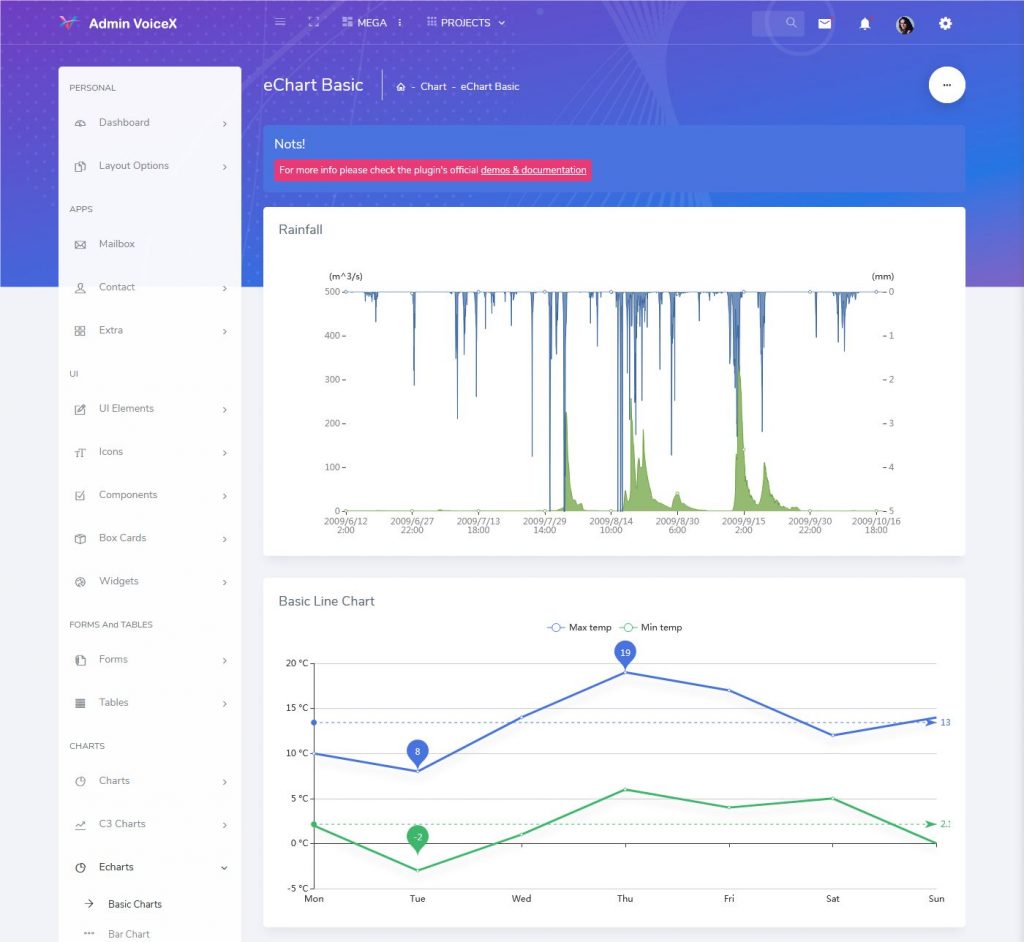This screenshot has width=1024, height=942.
Task: Open the settings gear in the top bar
Action: click(945, 23)
